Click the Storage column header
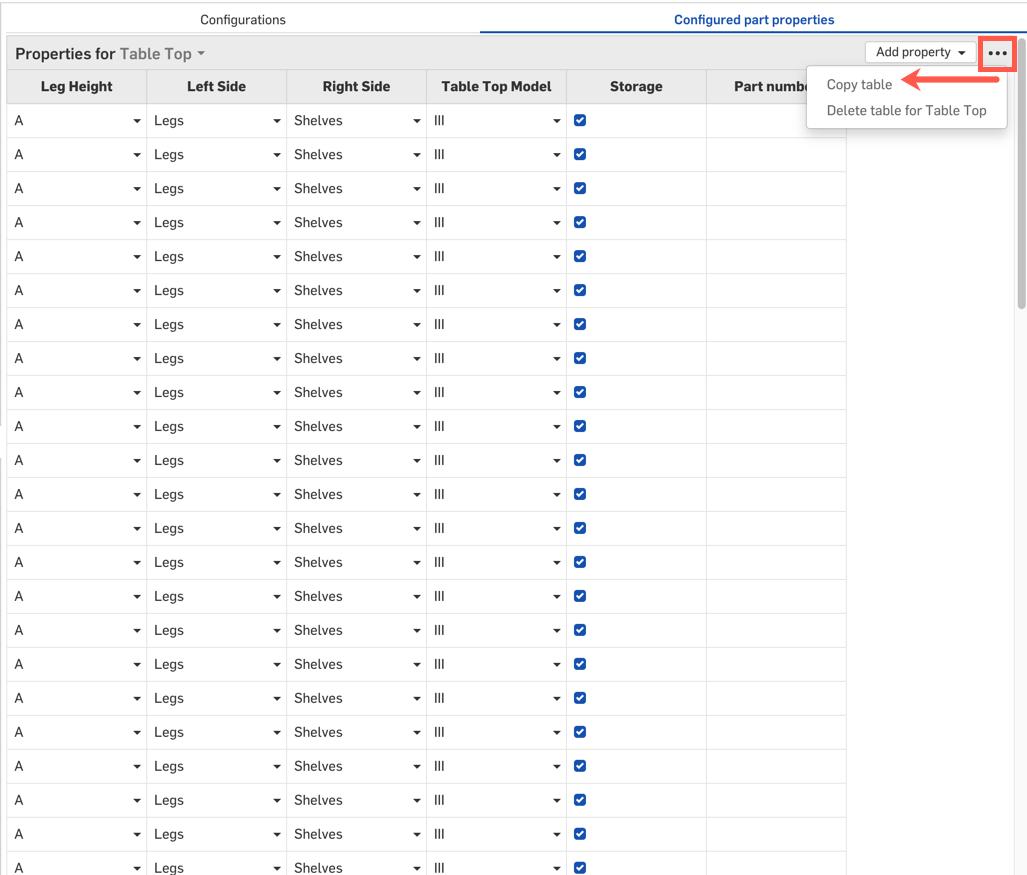 coord(636,87)
